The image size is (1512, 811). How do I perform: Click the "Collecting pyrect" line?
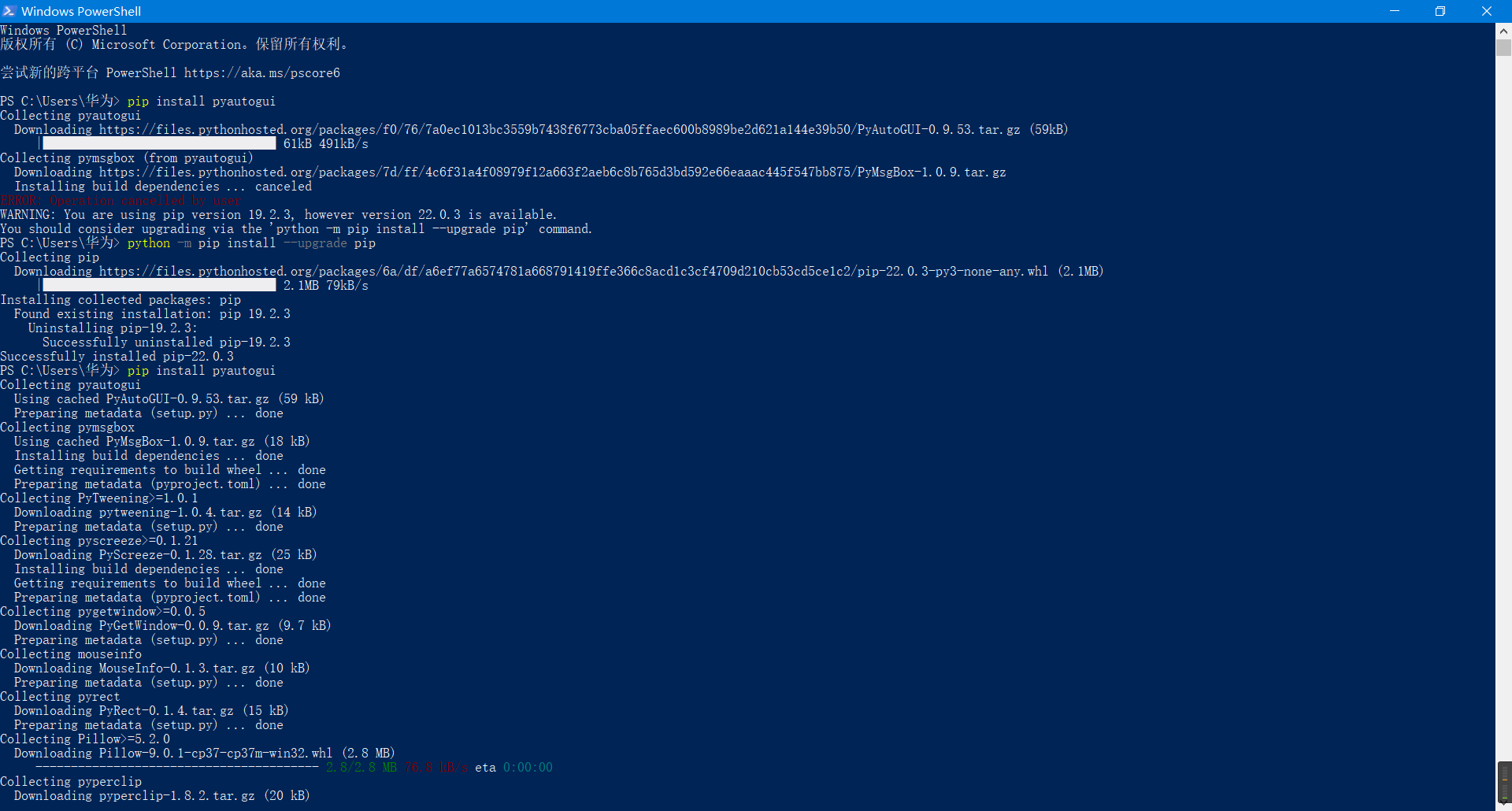(60, 697)
